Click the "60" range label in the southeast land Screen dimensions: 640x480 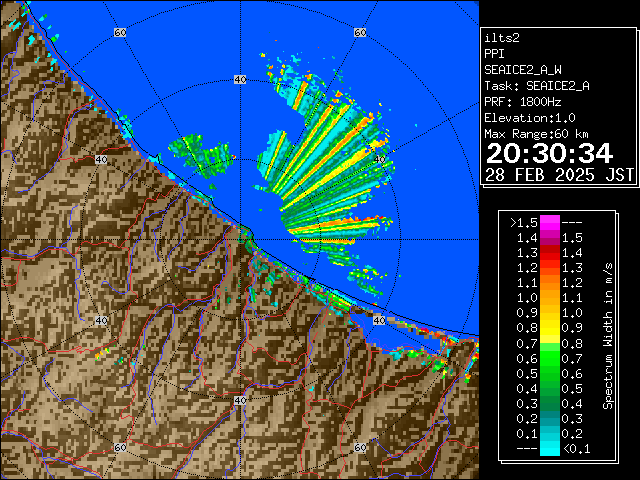coord(360,448)
